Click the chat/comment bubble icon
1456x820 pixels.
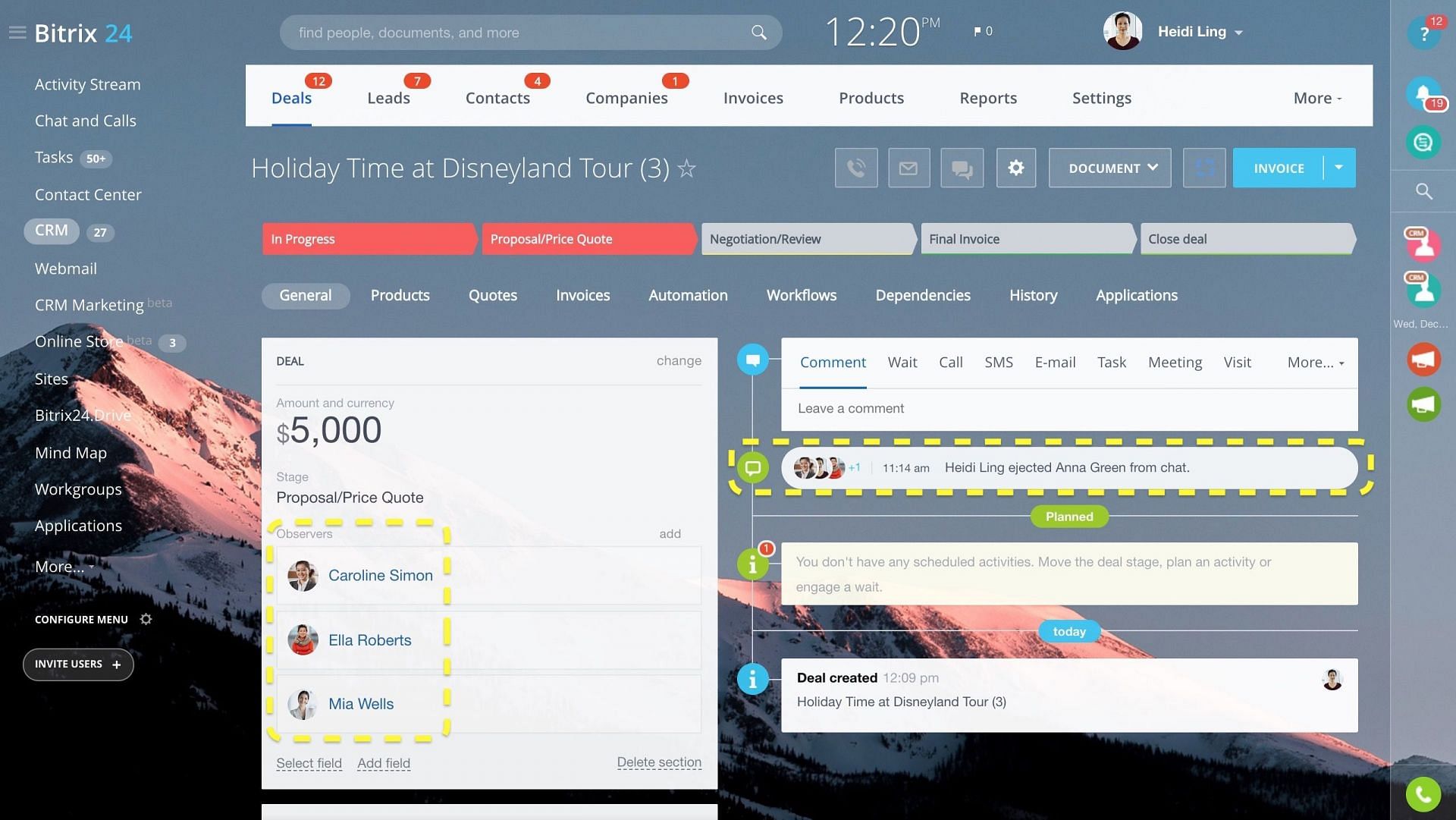pos(752,466)
